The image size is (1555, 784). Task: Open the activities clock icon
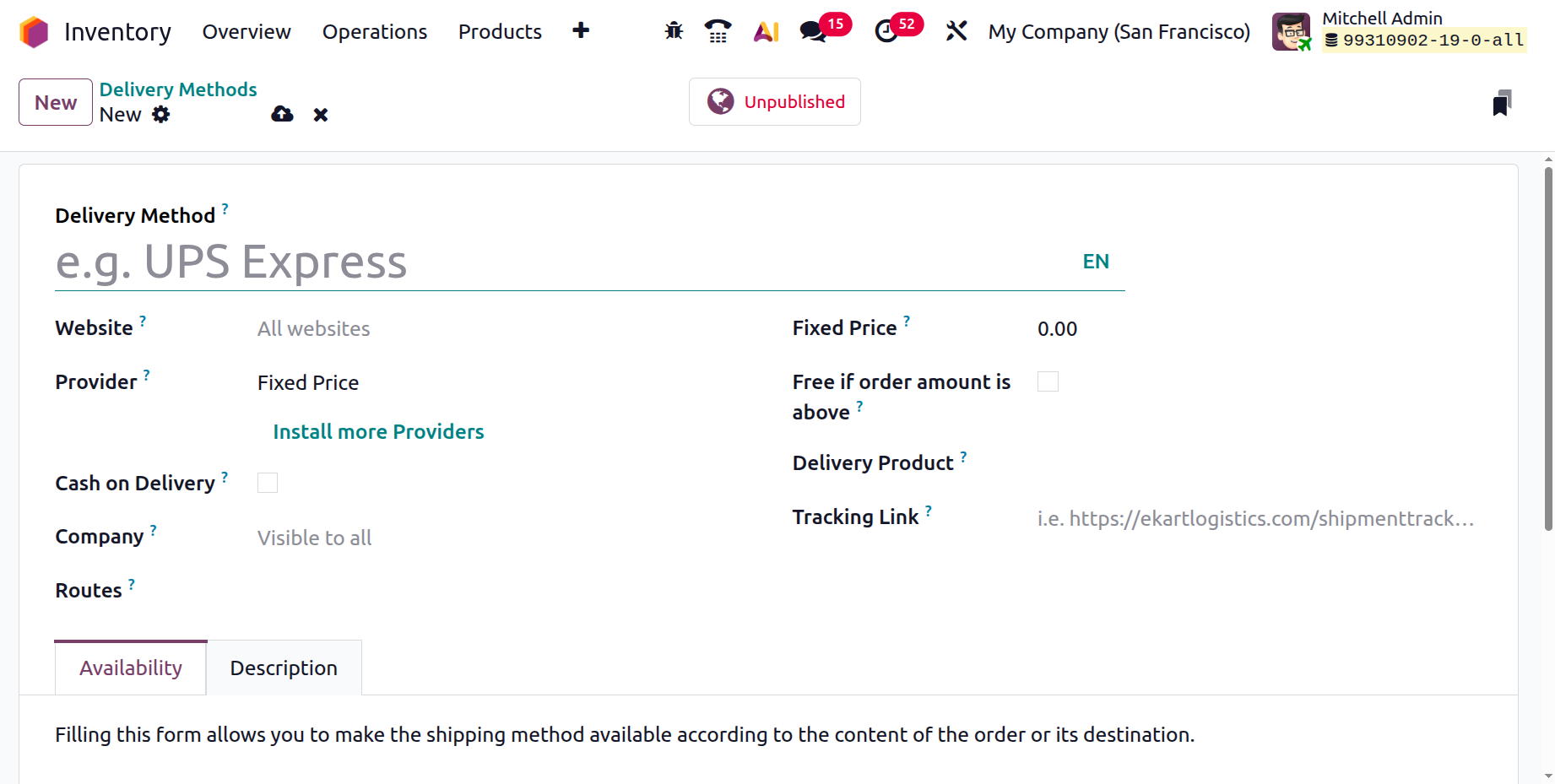click(x=886, y=31)
